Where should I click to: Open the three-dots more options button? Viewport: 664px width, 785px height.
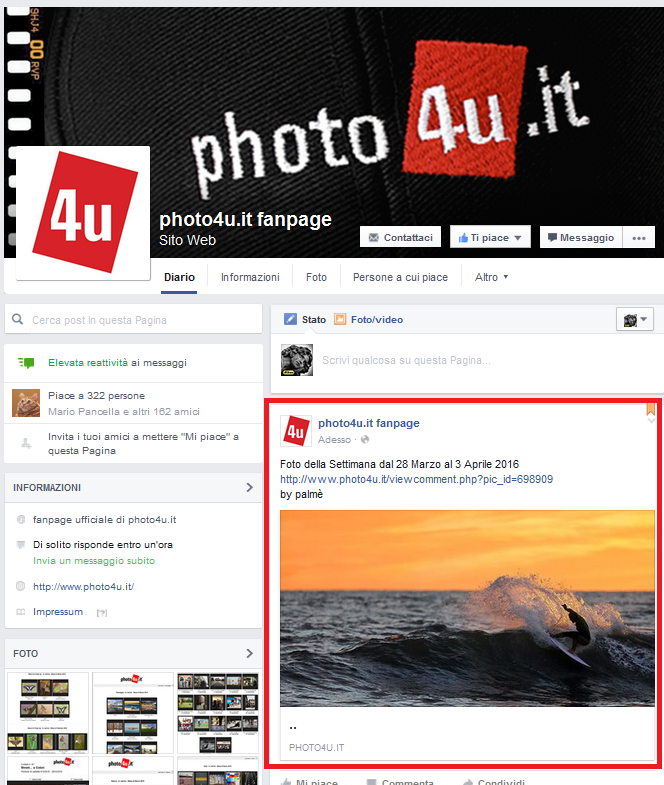coord(638,238)
